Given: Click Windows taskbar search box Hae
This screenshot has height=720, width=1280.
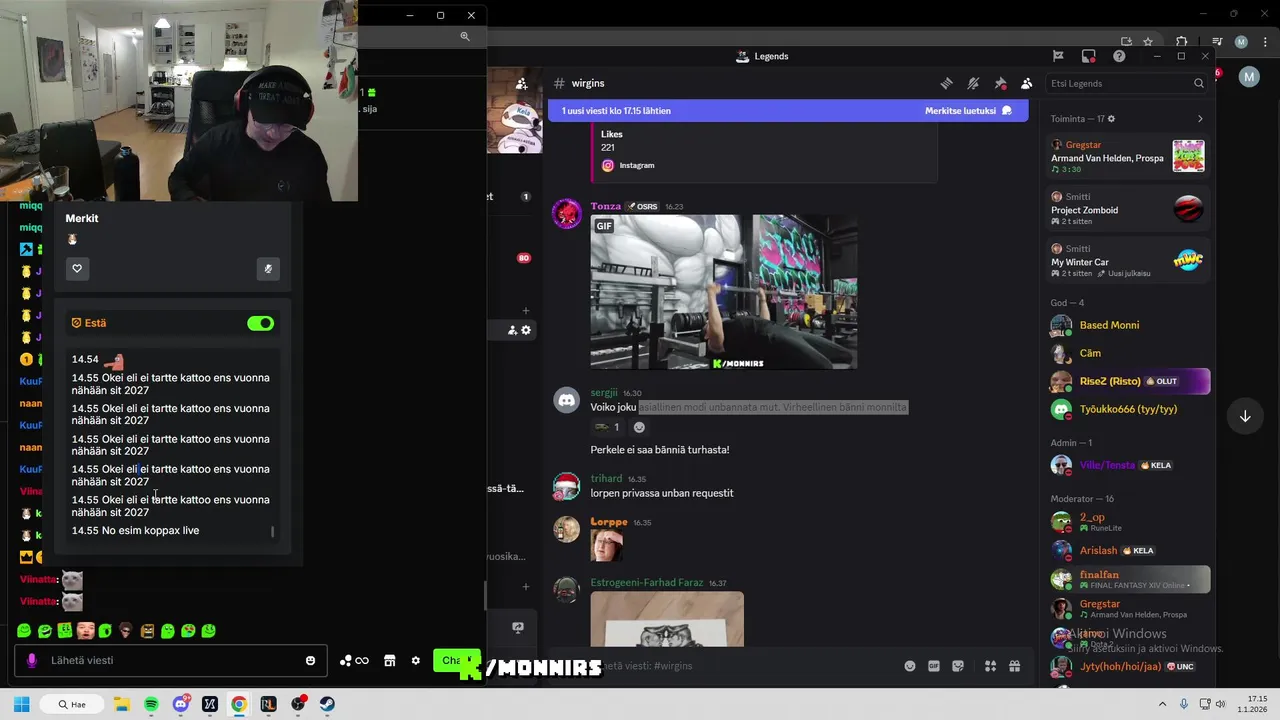Looking at the screenshot, I should tap(71, 704).
